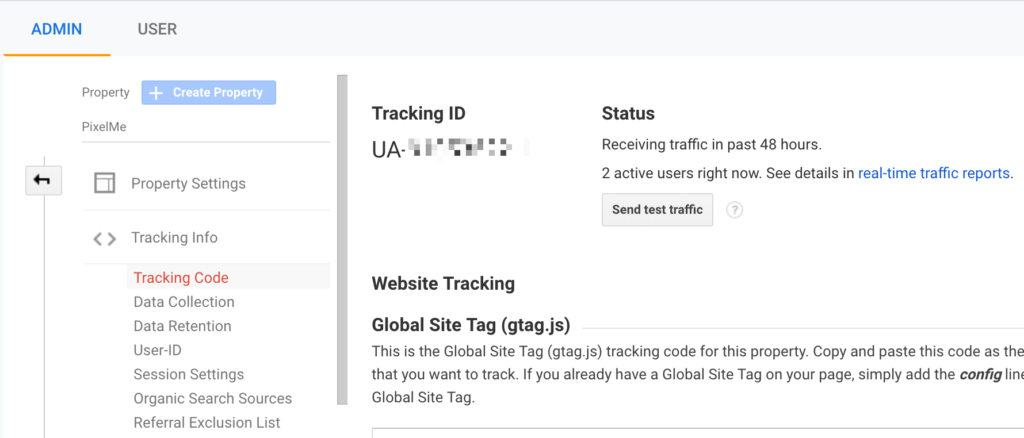1024x438 pixels.
Task: Switch to the USER tab
Action: [157, 29]
